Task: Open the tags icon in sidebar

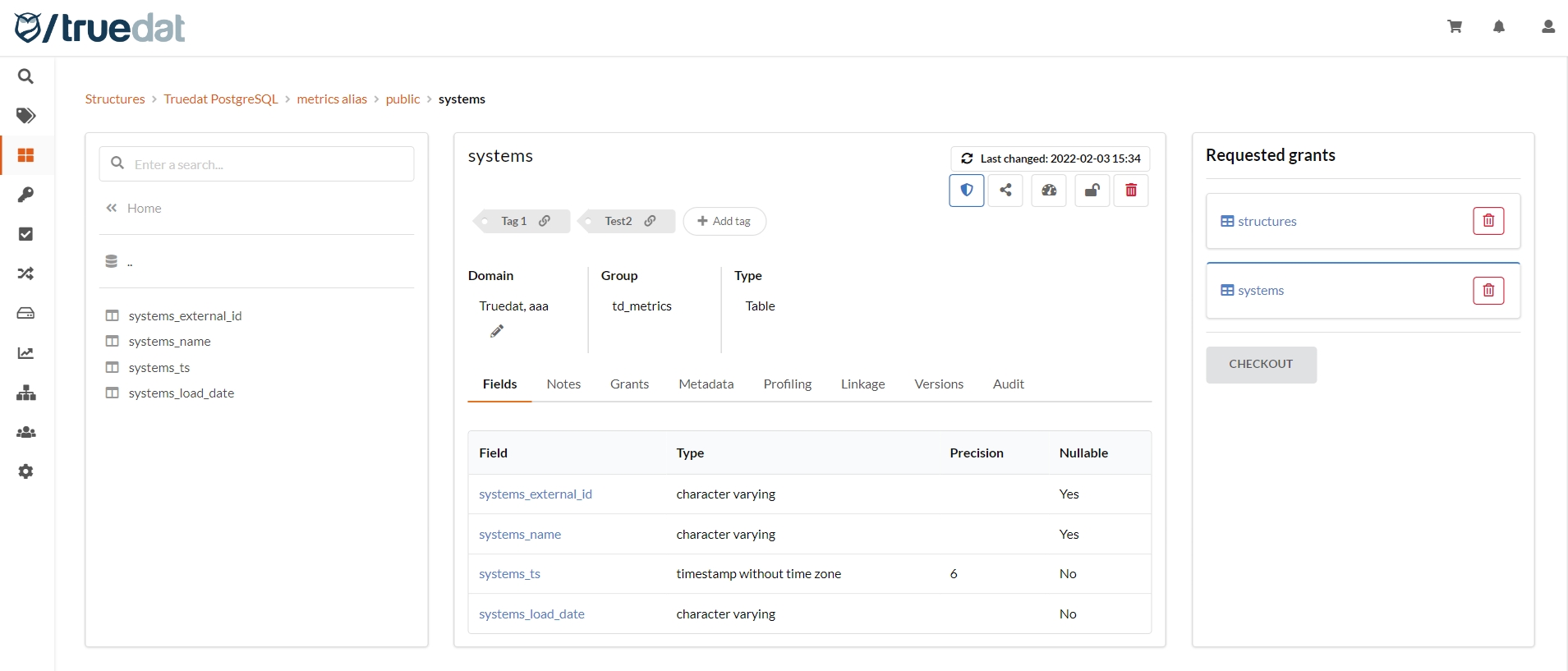Action: (26, 116)
